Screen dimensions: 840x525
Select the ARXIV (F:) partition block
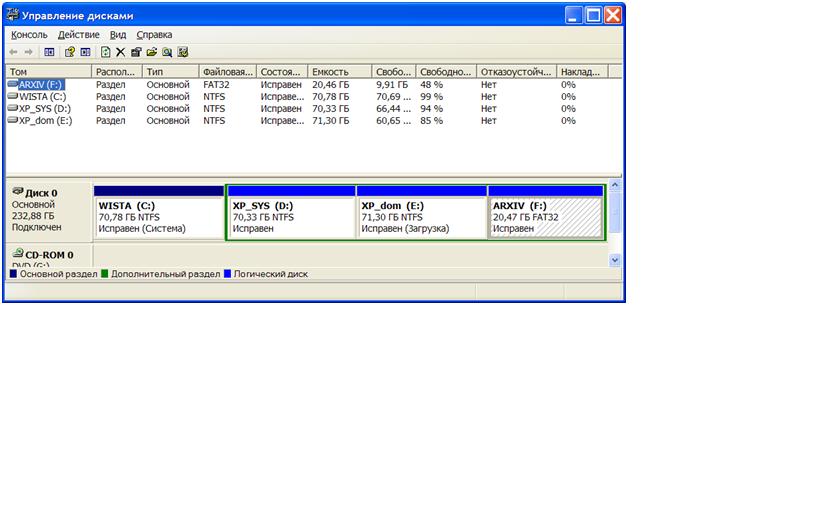(x=545, y=212)
